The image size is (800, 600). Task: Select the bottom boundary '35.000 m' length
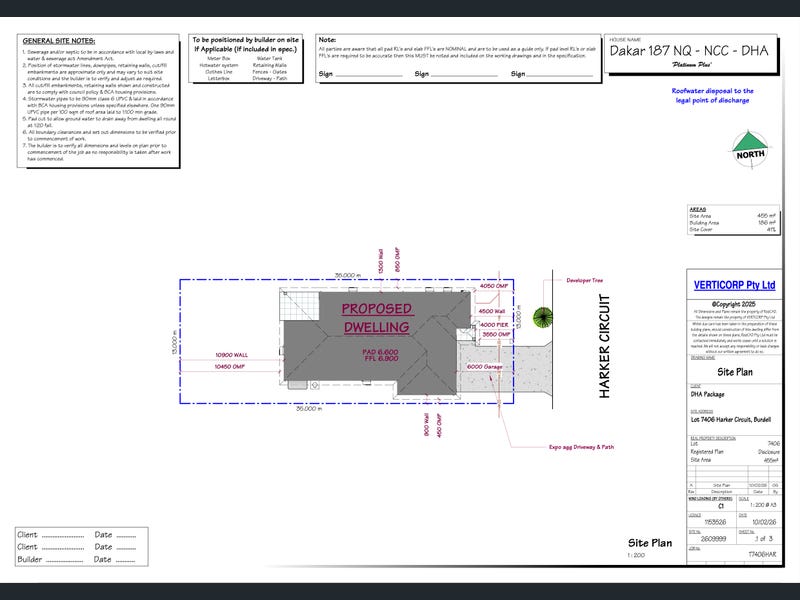[309, 409]
